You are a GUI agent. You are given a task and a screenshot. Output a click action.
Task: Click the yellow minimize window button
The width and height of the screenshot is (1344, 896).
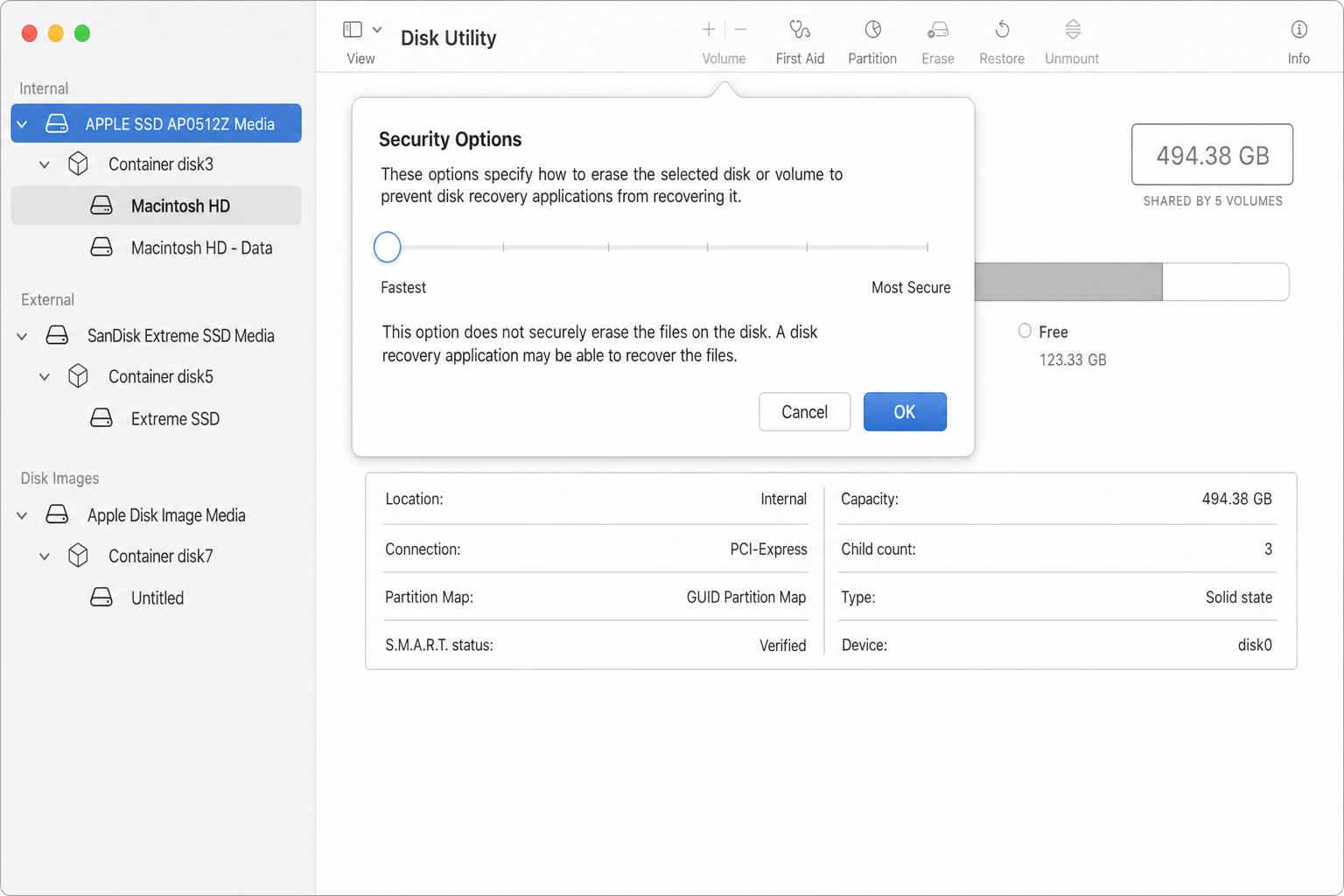(56, 33)
